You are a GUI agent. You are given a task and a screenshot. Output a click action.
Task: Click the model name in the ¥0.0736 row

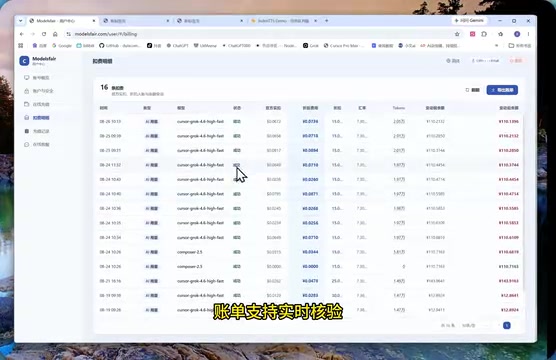tap(200, 121)
